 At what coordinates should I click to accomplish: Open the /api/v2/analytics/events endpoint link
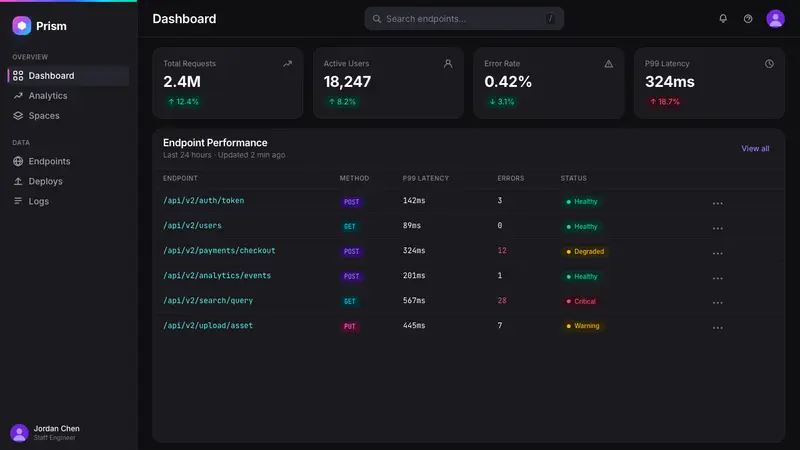pyautogui.click(x=217, y=276)
